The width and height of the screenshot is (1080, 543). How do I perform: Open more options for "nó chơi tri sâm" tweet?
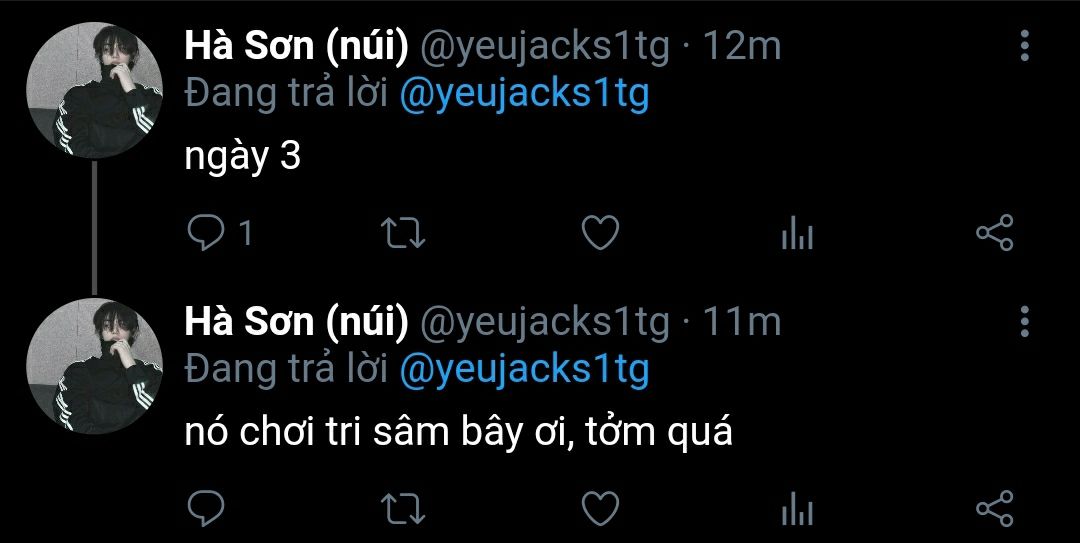click(1024, 322)
